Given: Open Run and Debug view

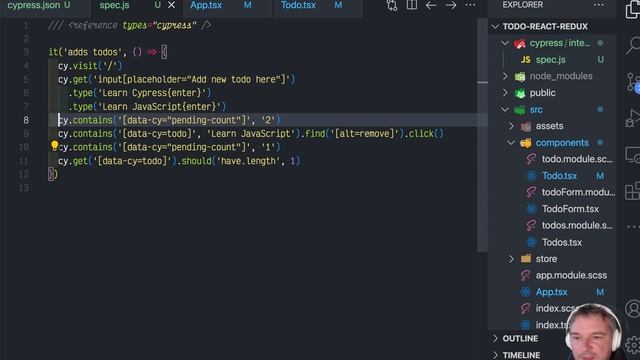Looking at the screenshot, I should (x=633, y=119).
